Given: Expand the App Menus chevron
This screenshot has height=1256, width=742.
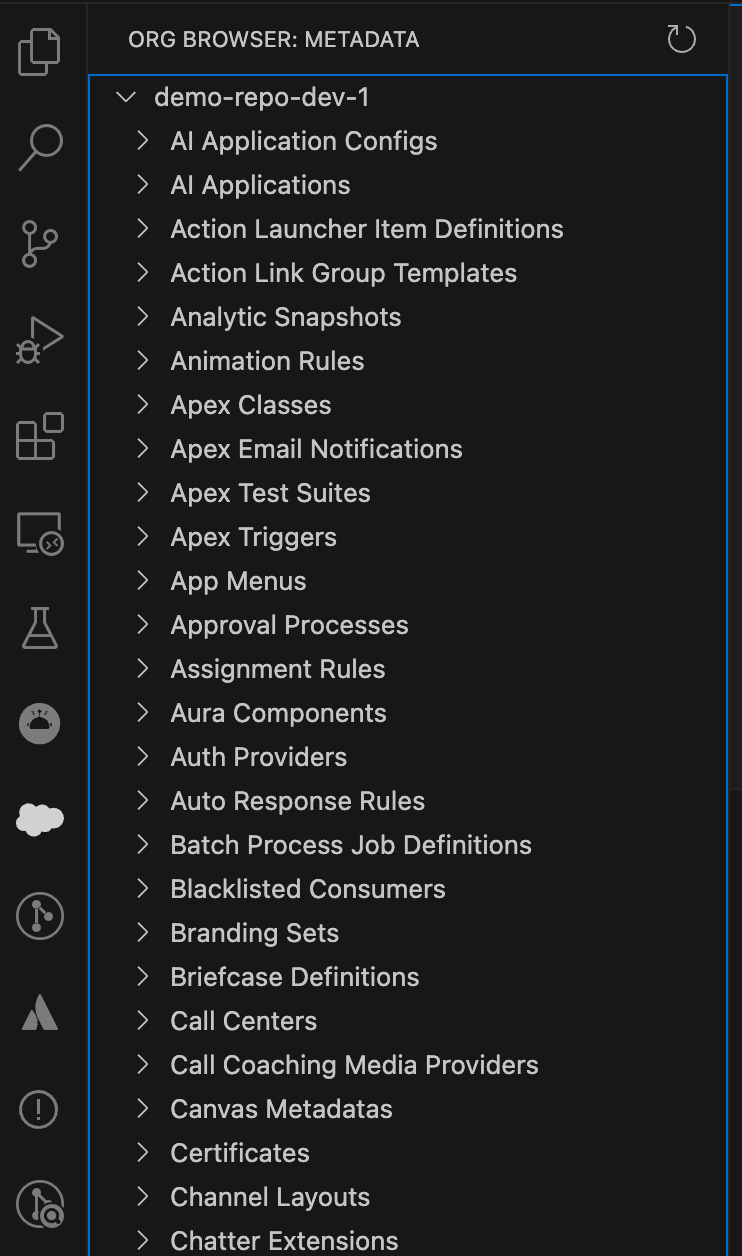Looking at the screenshot, I should click(143, 581).
